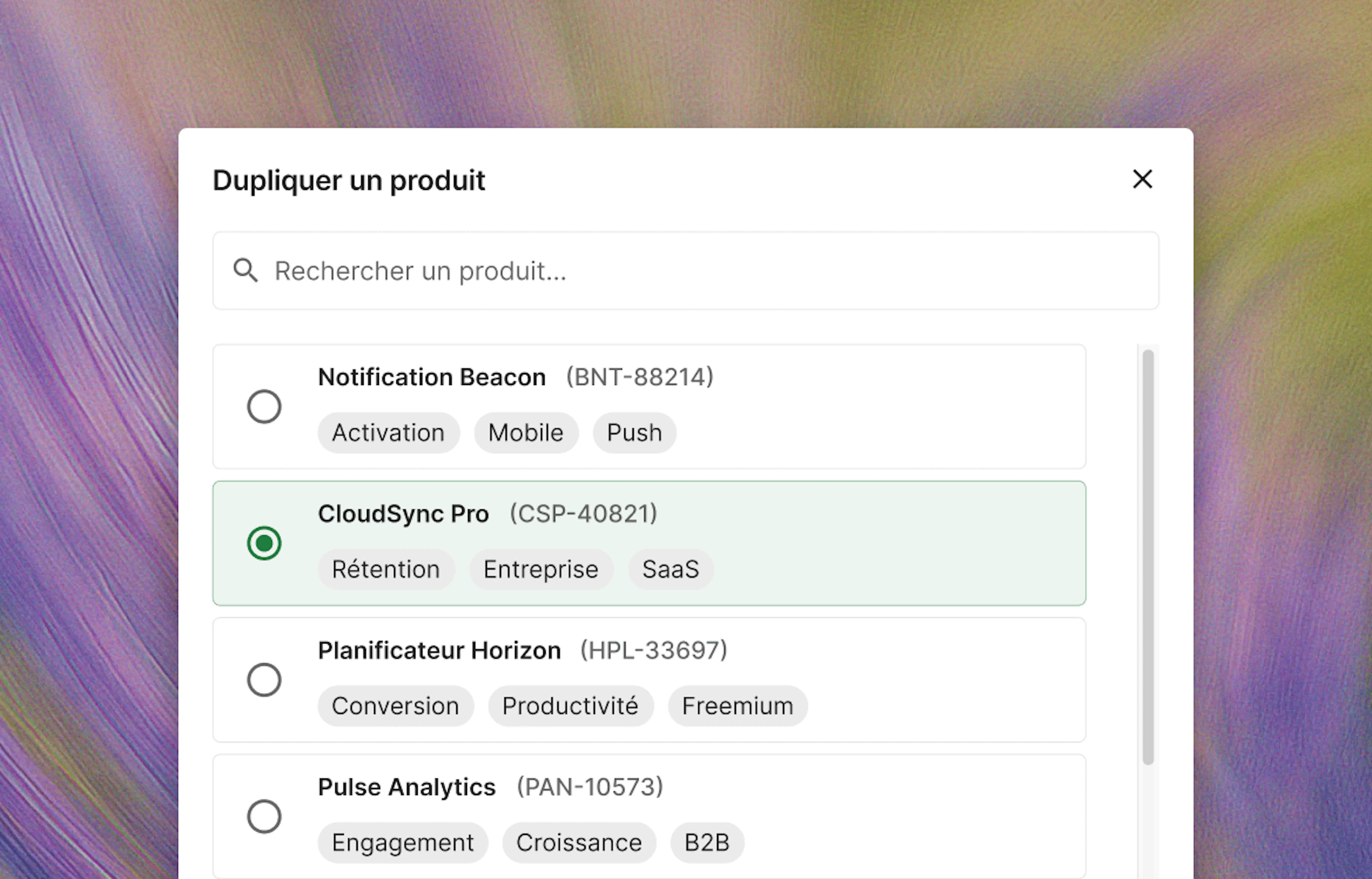The width and height of the screenshot is (1372, 879).
Task: Focus the Rechercher un produit search field
Action: pos(686,271)
